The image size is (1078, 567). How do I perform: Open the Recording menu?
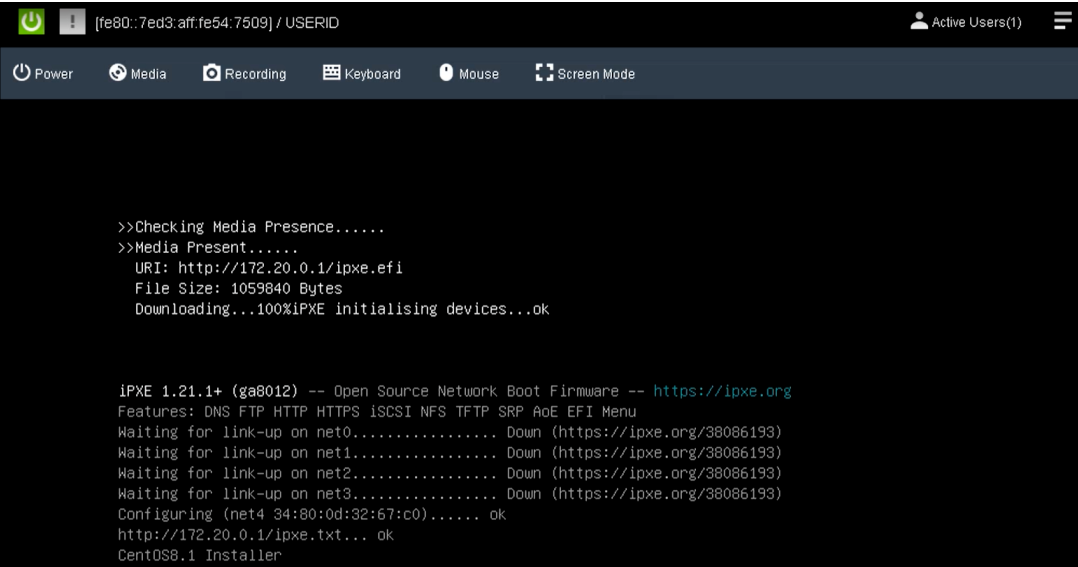pyautogui.click(x=244, y=74)
